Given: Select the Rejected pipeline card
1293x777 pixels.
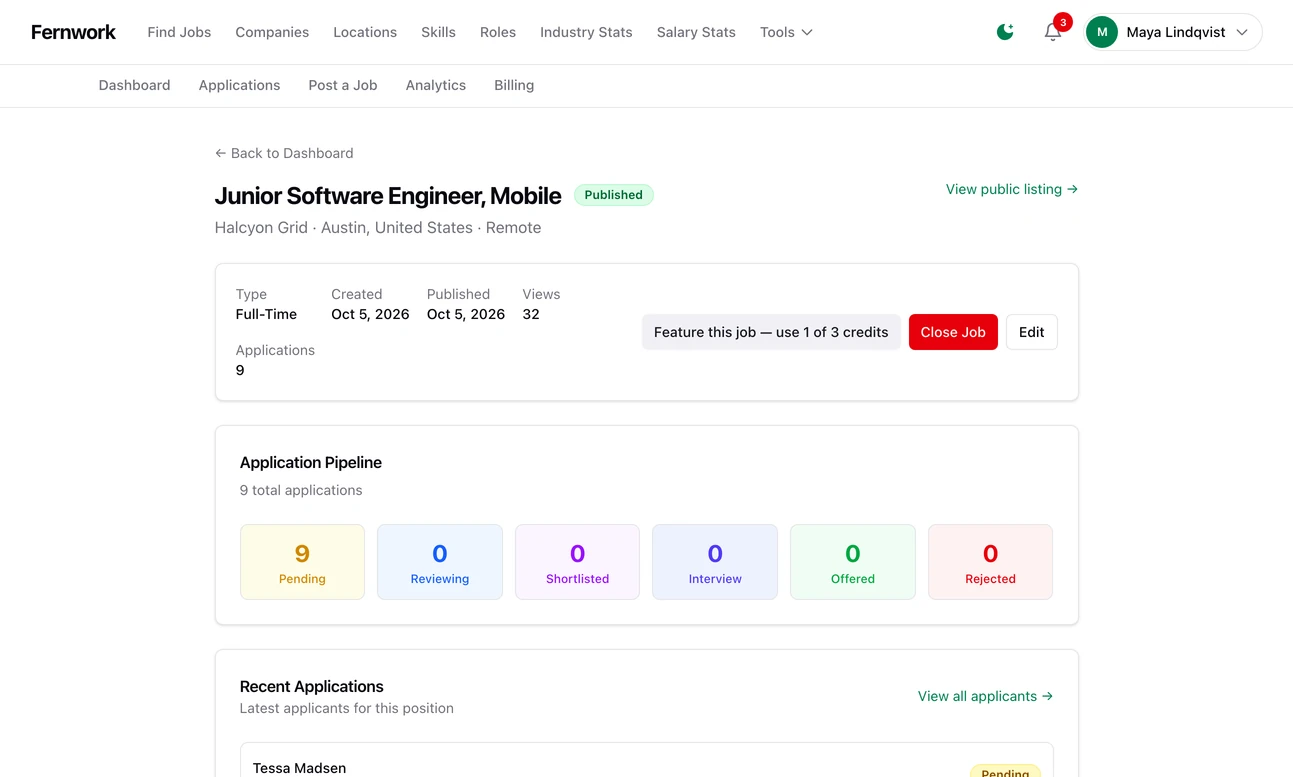Looking at the screenshot, I should pos(990,562).
